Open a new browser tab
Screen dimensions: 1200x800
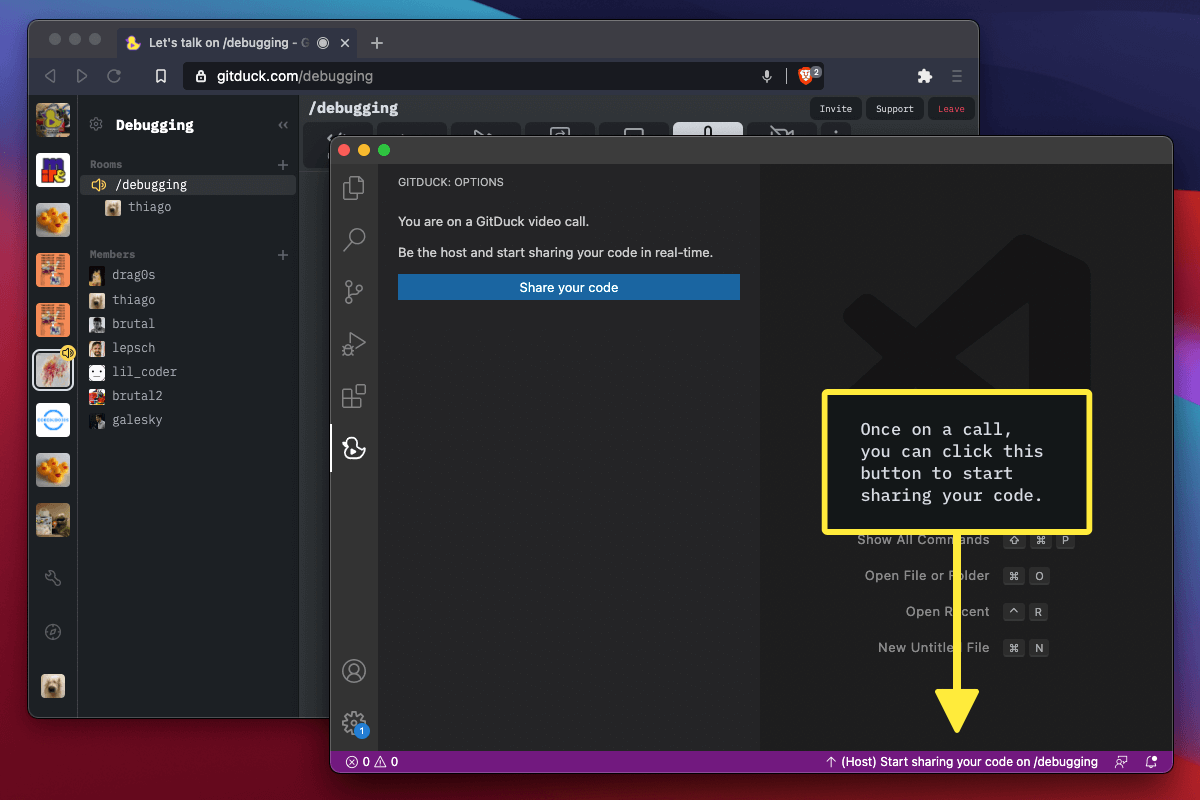(x=377, y=43)
